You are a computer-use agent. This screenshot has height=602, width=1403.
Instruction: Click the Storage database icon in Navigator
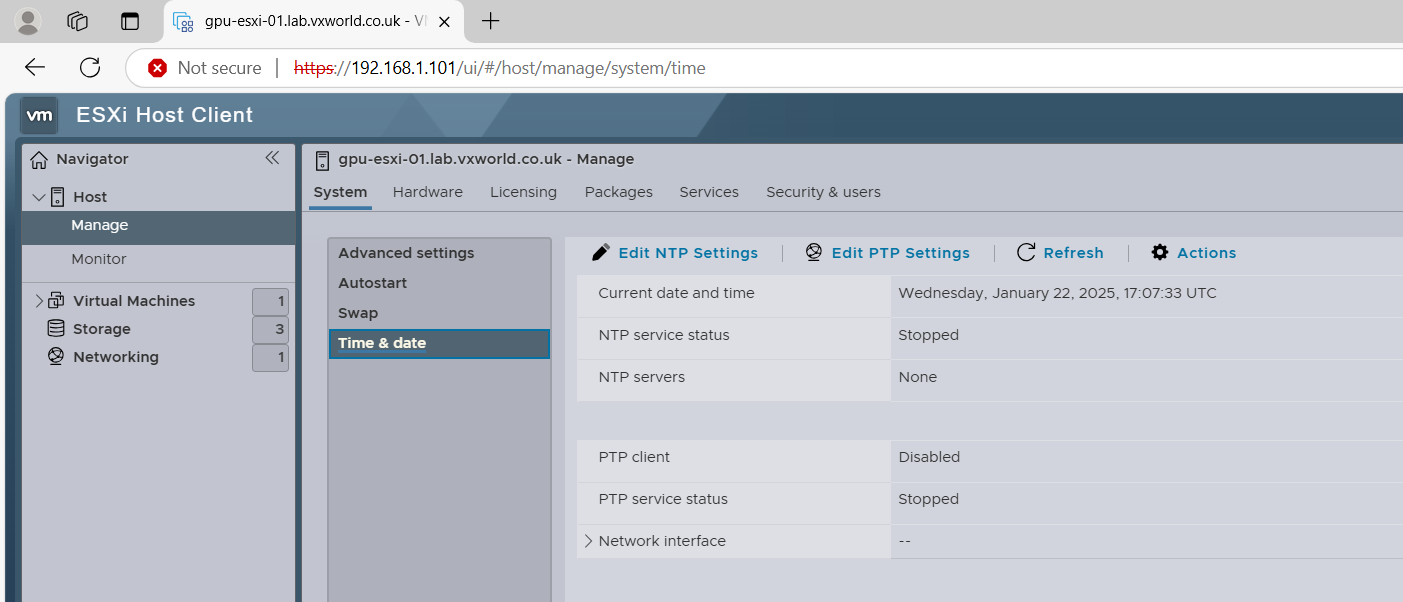(57, 329)
